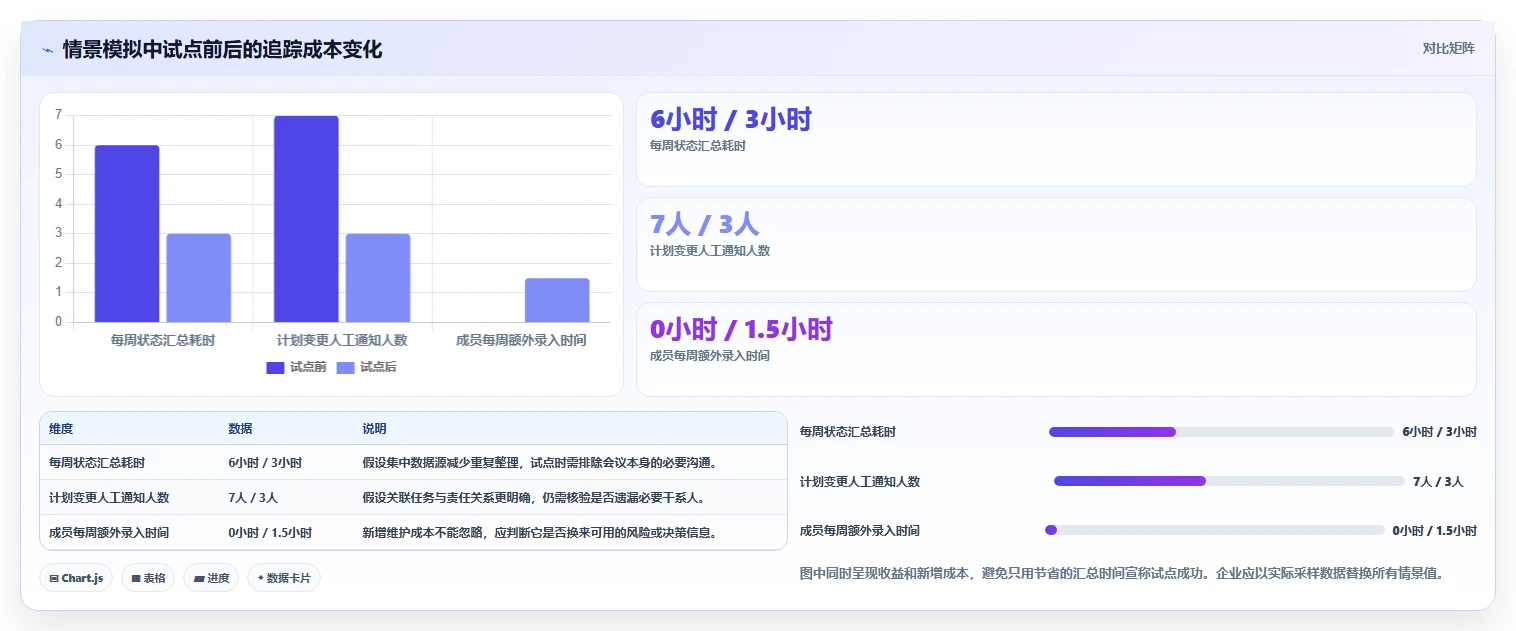Click the 计划变更人工通知人数 progress bar
Viewport: 1516px width, 631px height.
(1229, 481)
